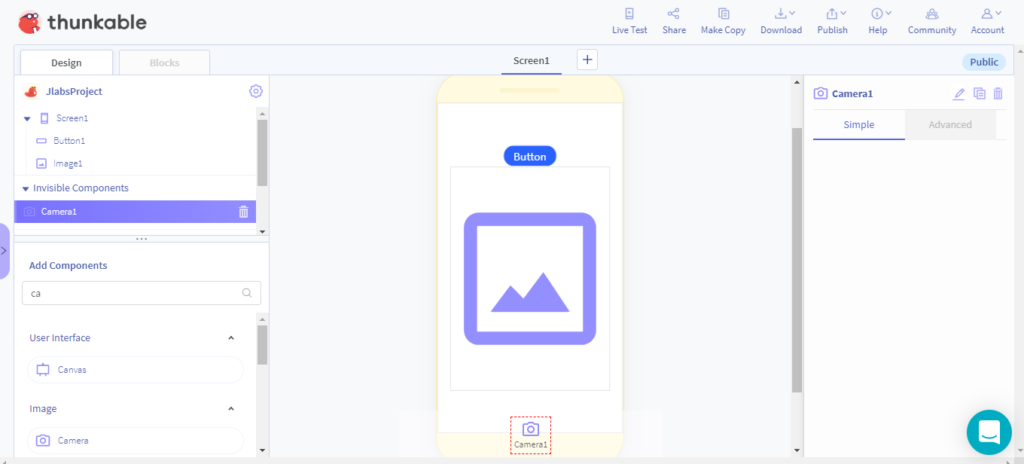Select Image1 in component tree

[68, 163]
